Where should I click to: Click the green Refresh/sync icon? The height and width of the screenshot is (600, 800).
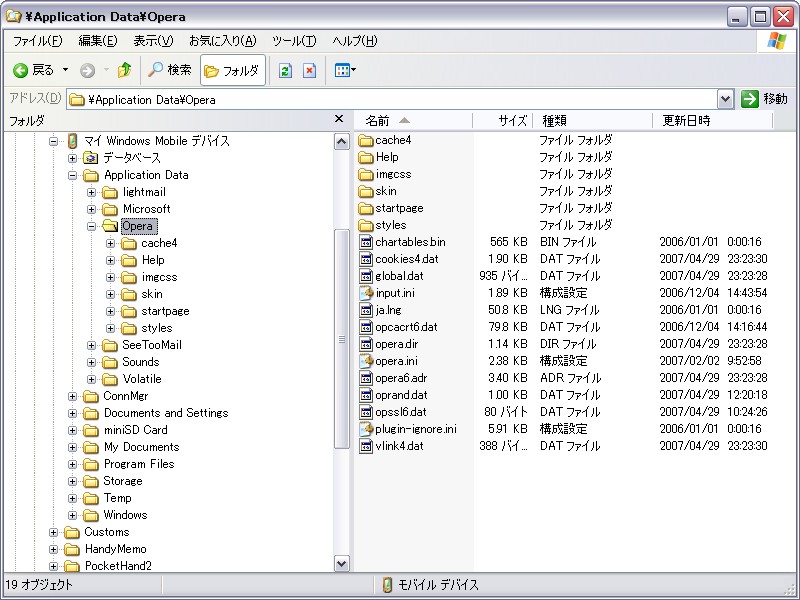[285, 70]
